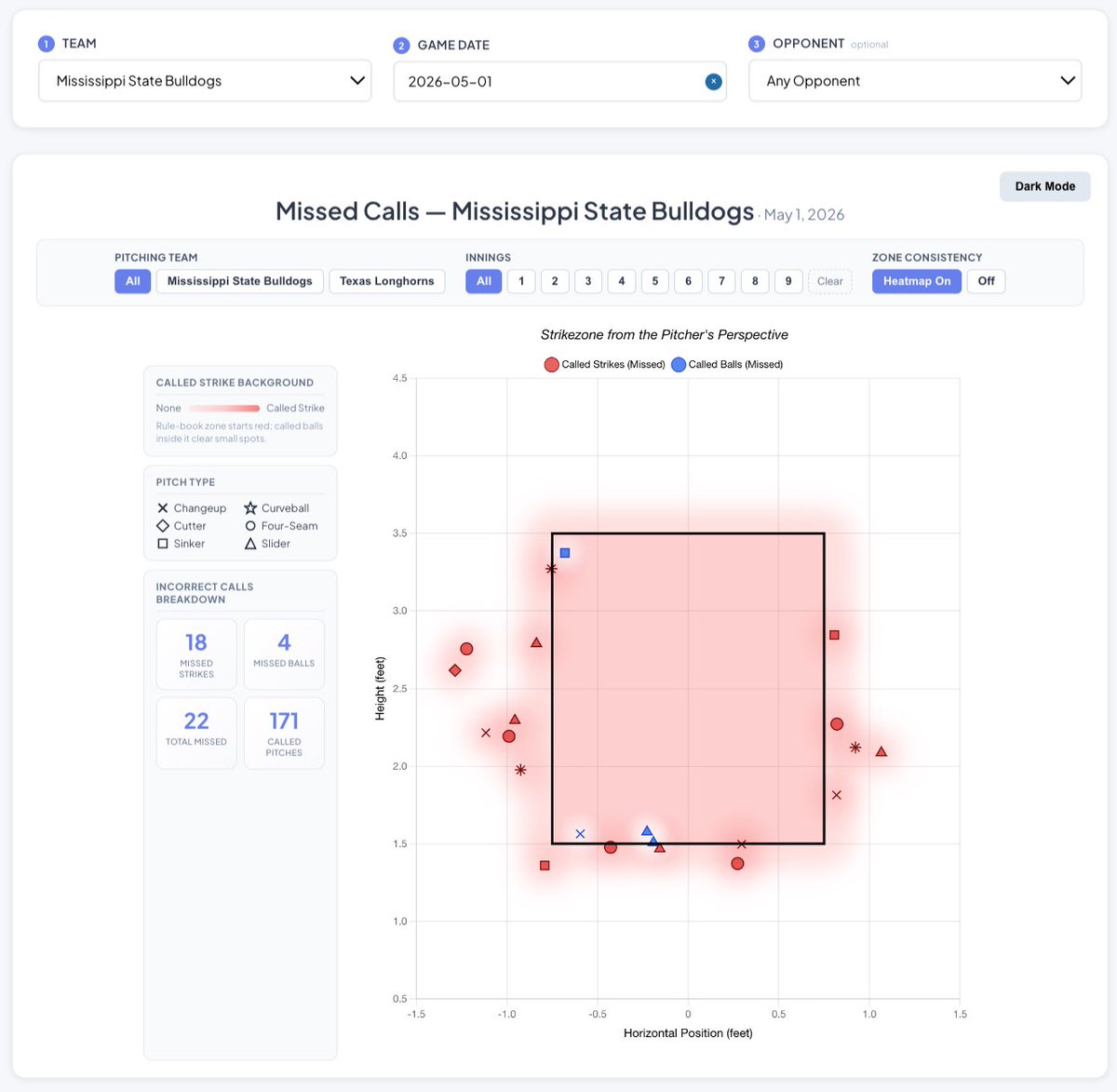Toggle Called Balls (Missed) legend entry

[727, 364]
